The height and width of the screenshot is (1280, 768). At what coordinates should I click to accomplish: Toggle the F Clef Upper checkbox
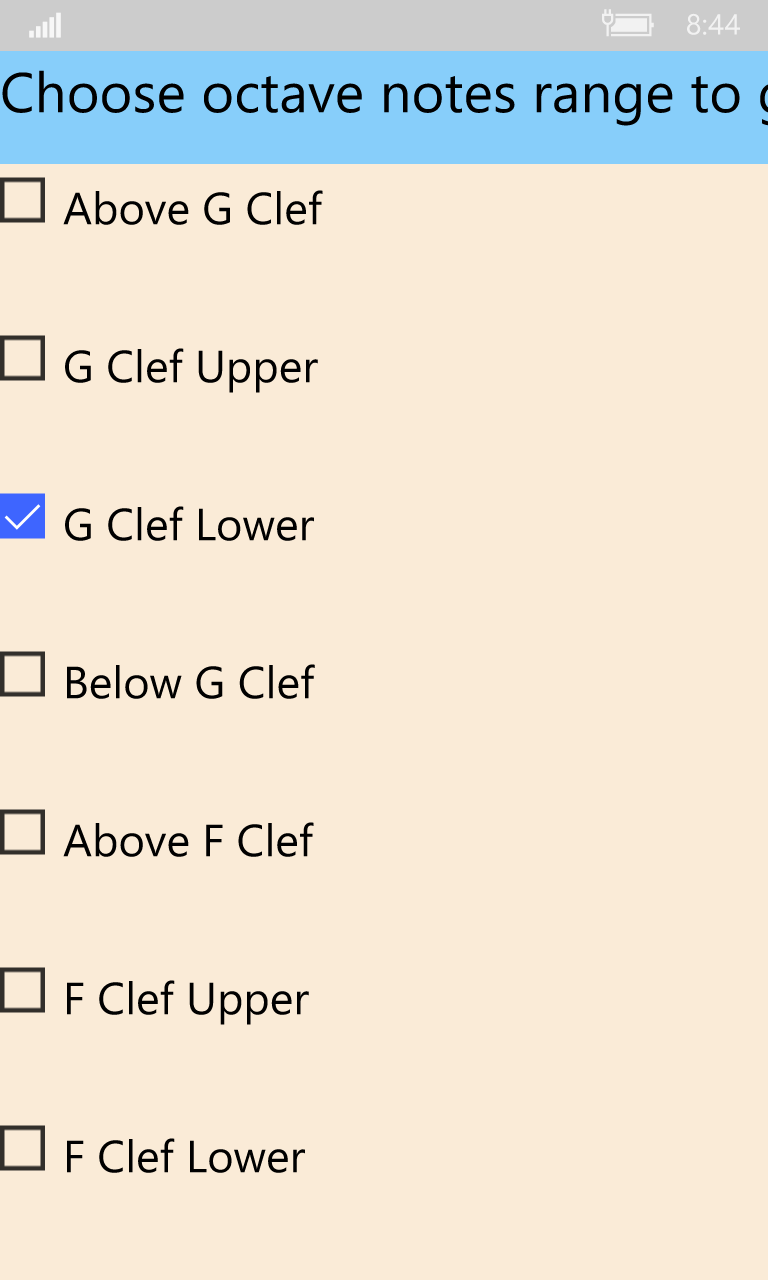tap(22, 991)
